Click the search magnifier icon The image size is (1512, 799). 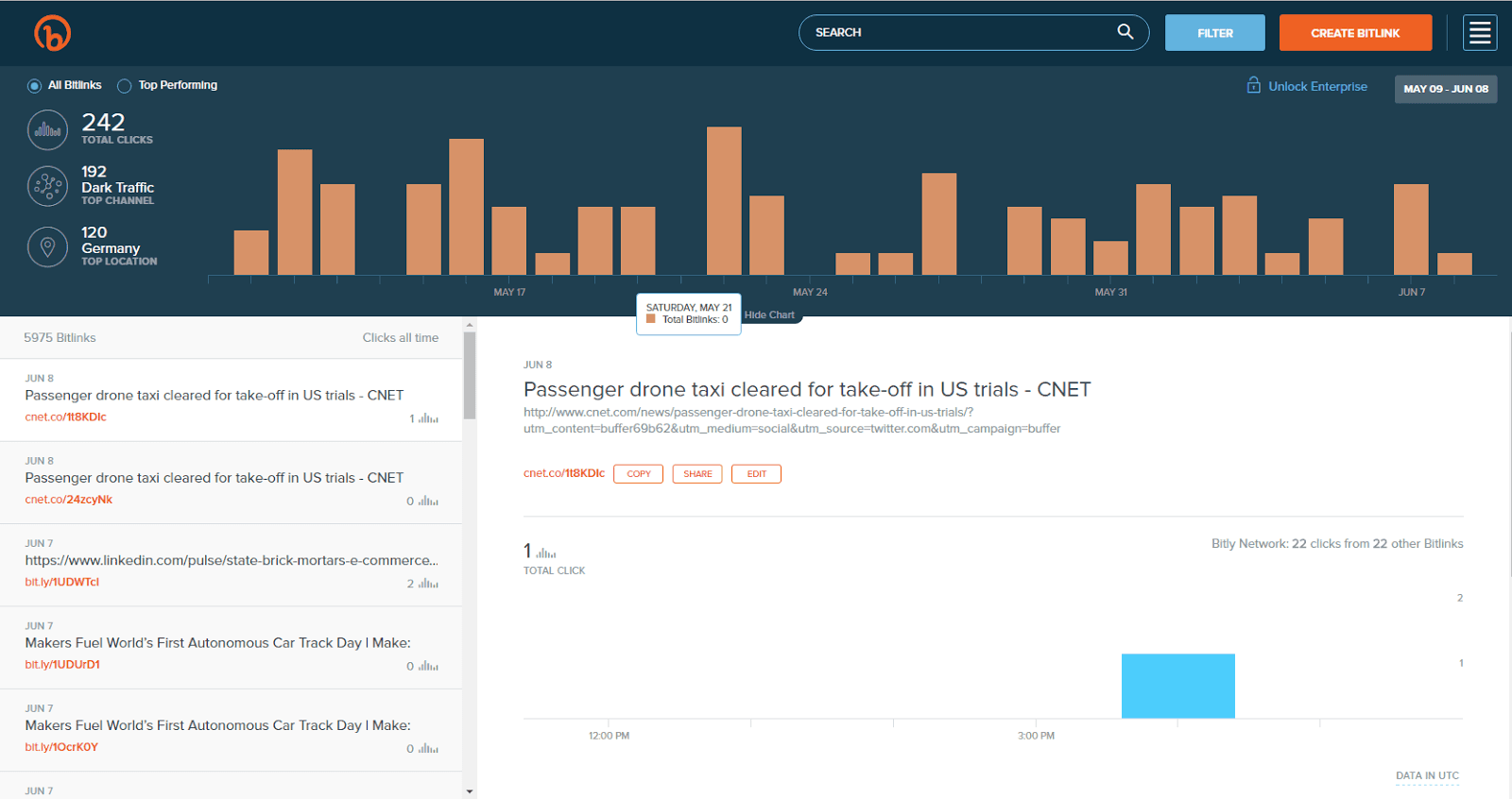point(1125,32)
